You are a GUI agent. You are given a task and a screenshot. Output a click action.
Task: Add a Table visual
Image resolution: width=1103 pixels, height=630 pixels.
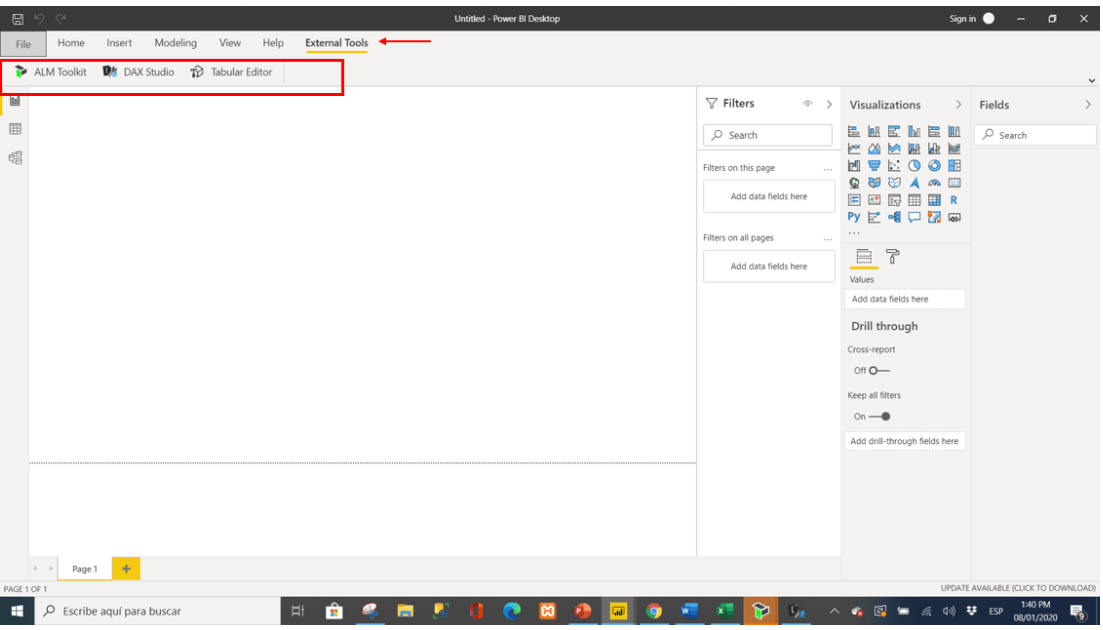915,199
